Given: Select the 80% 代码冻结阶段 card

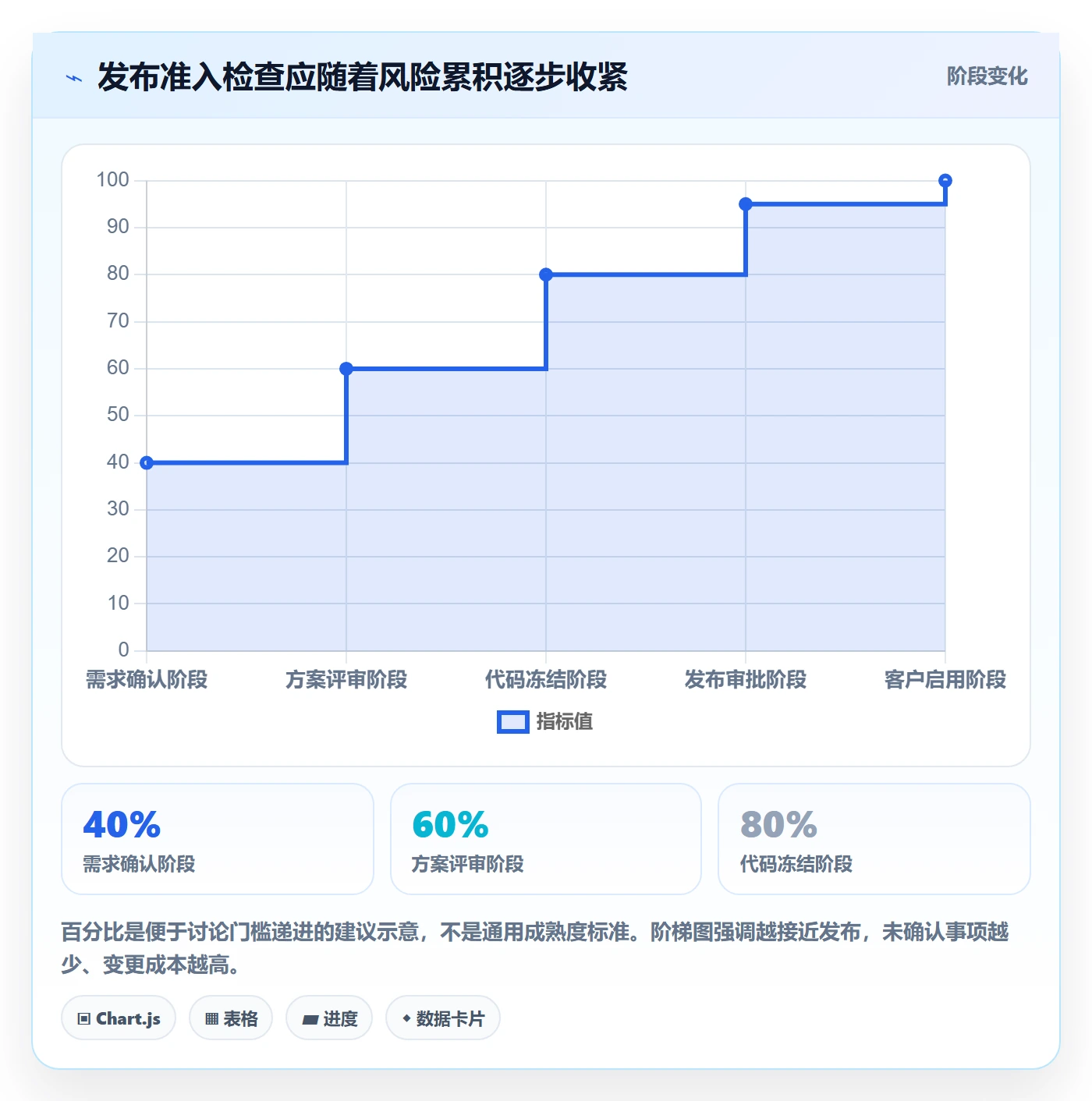Looking at the screenshot, I should coord(874,839).
